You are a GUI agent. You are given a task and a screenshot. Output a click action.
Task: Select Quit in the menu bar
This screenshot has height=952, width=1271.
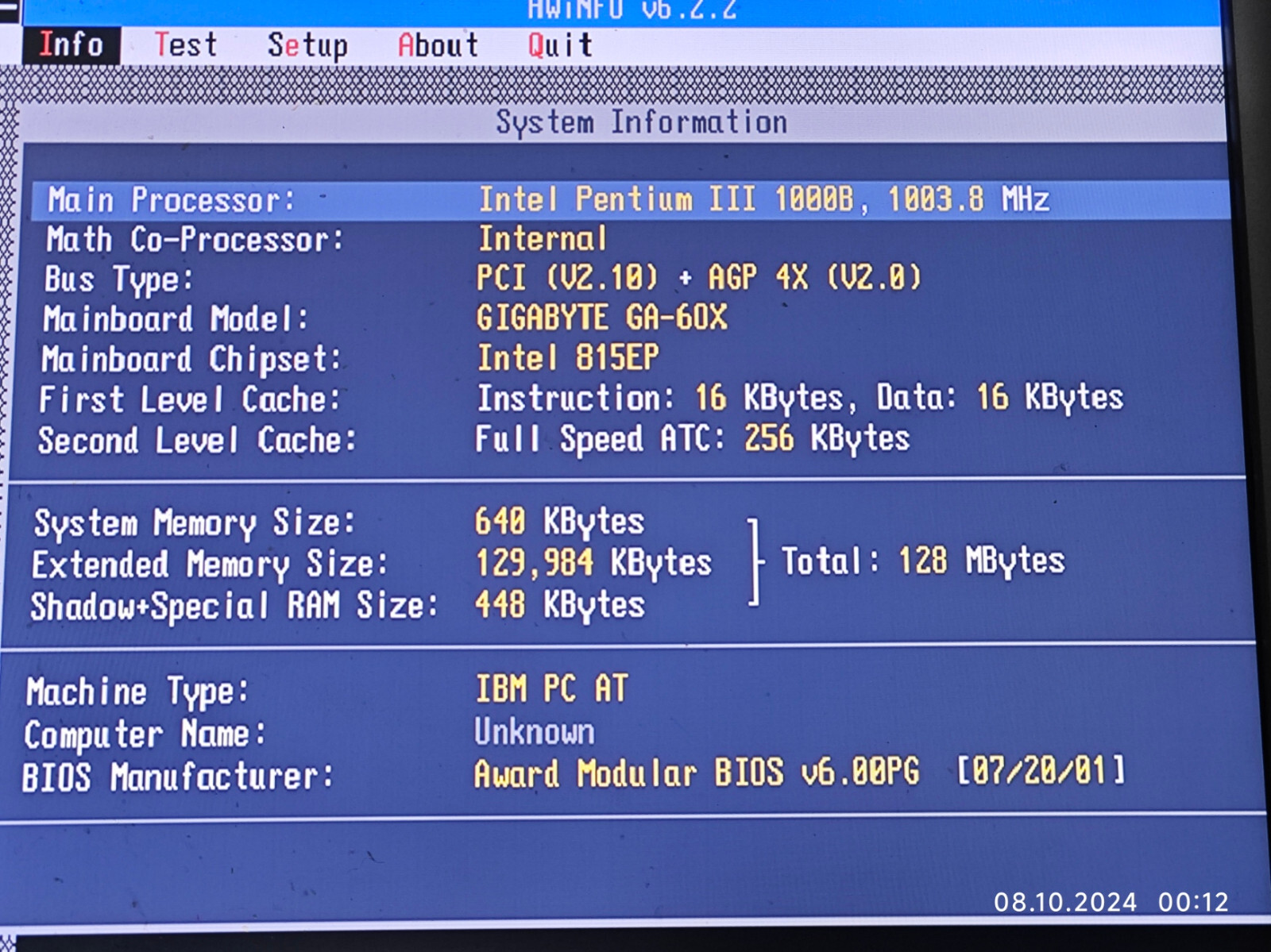(561, 45)
